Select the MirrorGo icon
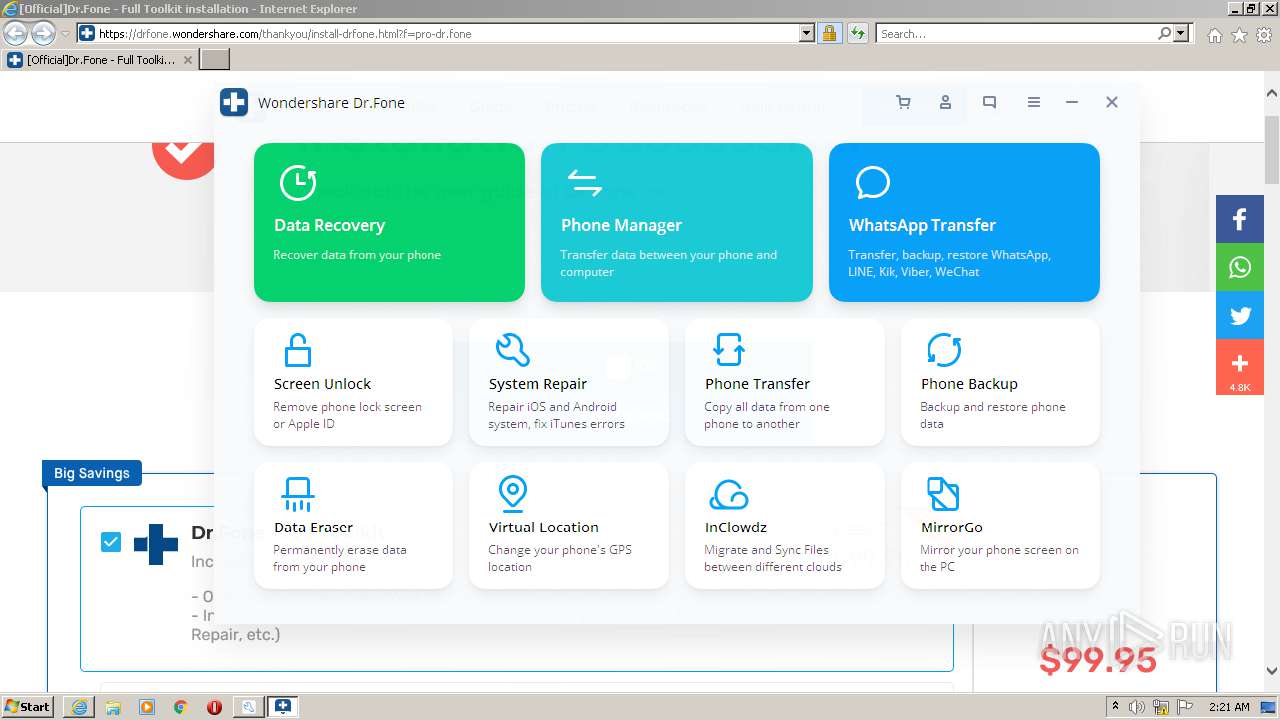Screen dimensions: 1280x720 943,494
